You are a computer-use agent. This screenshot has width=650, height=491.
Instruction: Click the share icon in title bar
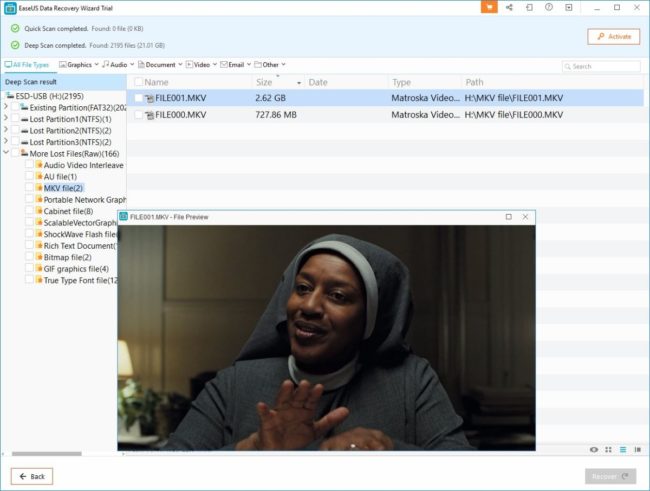pos(509,7)
